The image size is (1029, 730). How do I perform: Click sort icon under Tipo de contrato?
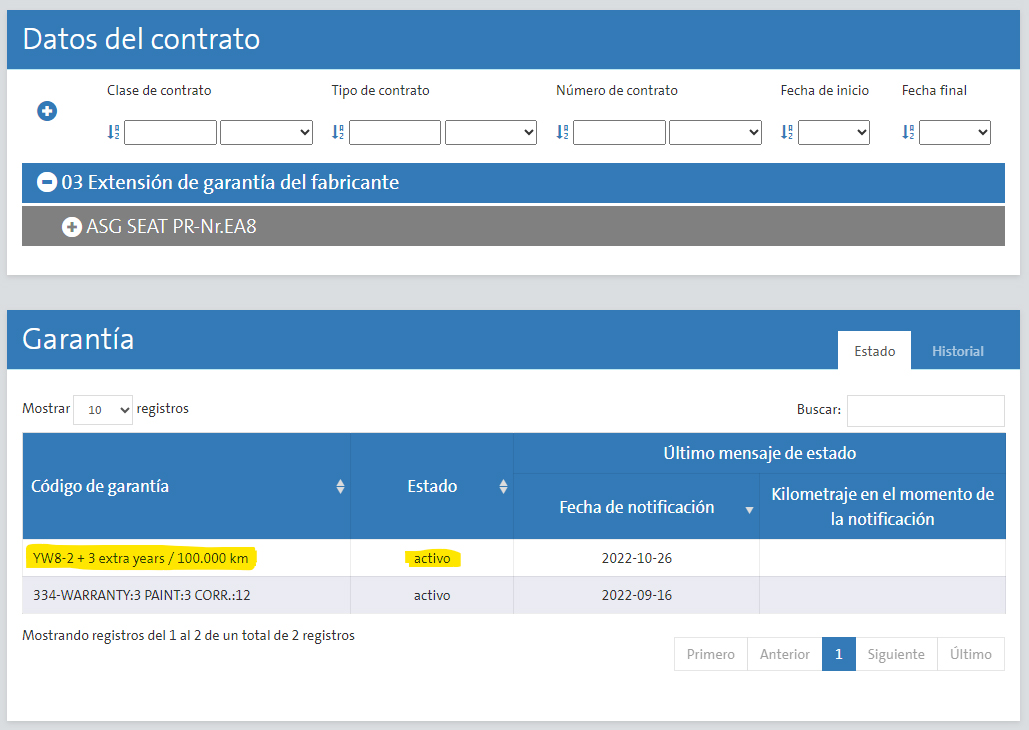(338, 132)
